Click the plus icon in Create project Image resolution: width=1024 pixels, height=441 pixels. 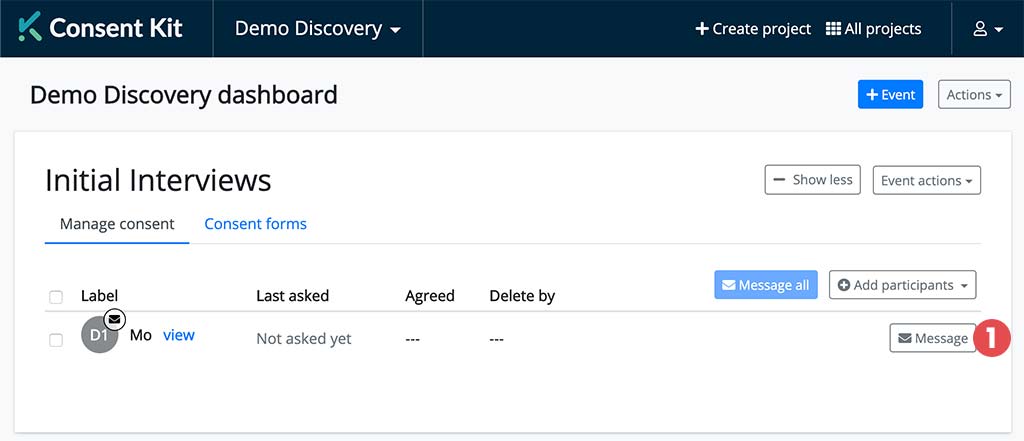click(x=702, y=29)
